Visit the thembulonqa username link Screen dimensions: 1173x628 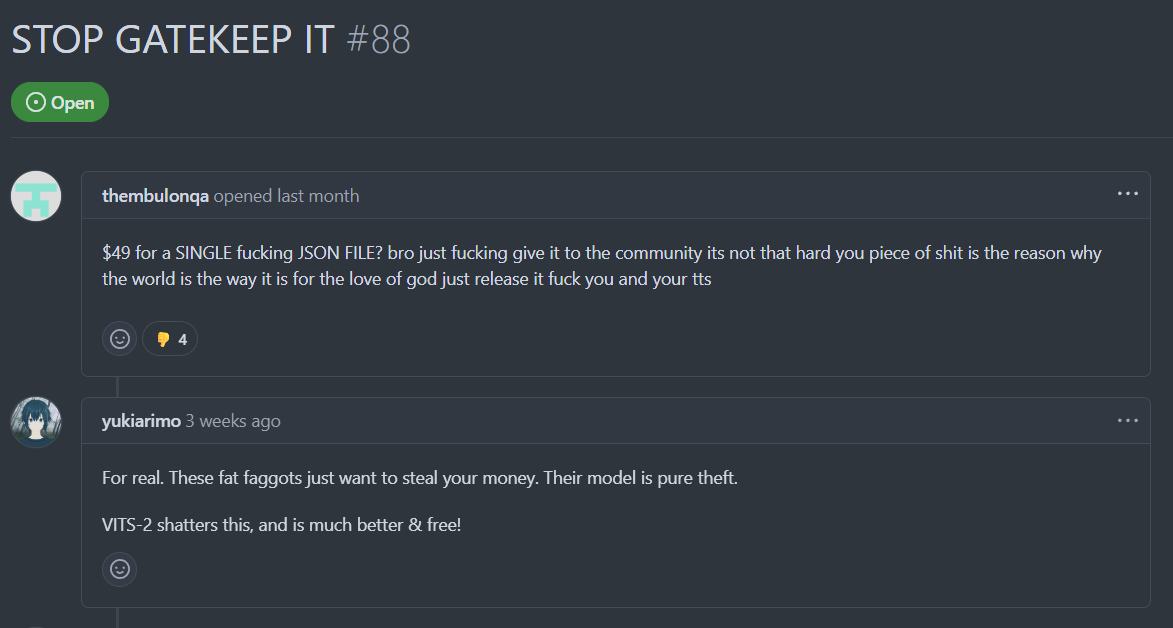pos(156,196)
